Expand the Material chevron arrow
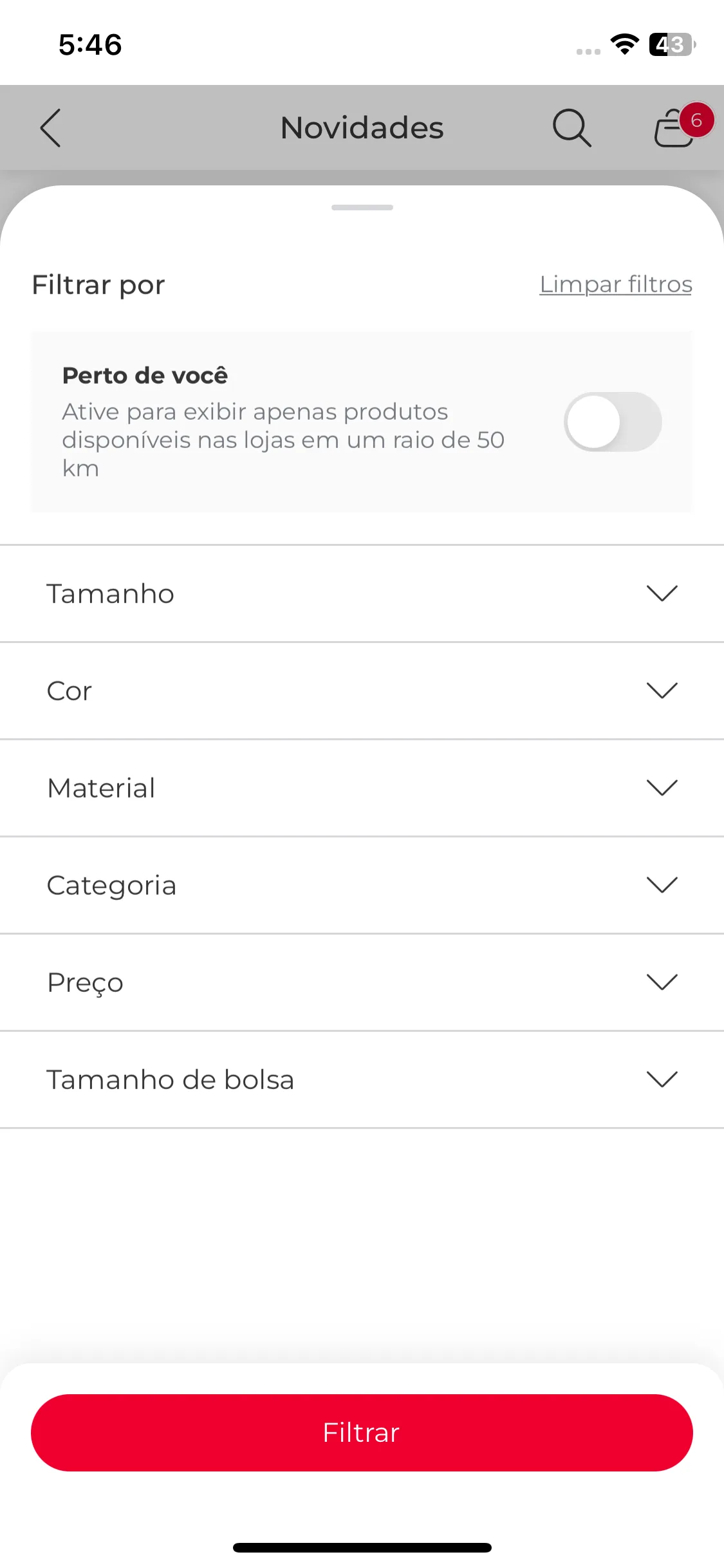This screenshot has height=1568, width=724. (662, 787)
